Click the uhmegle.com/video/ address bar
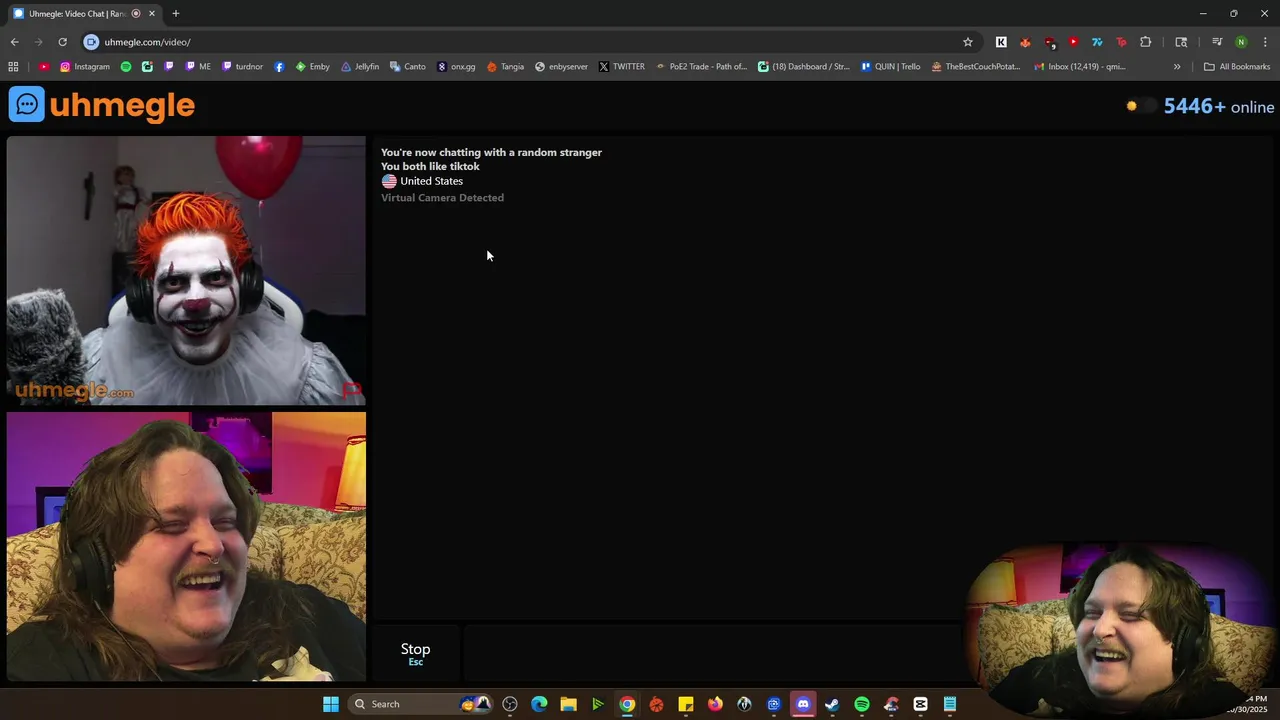The height and width of the screenshot is (720, 1280). (520, 42)
